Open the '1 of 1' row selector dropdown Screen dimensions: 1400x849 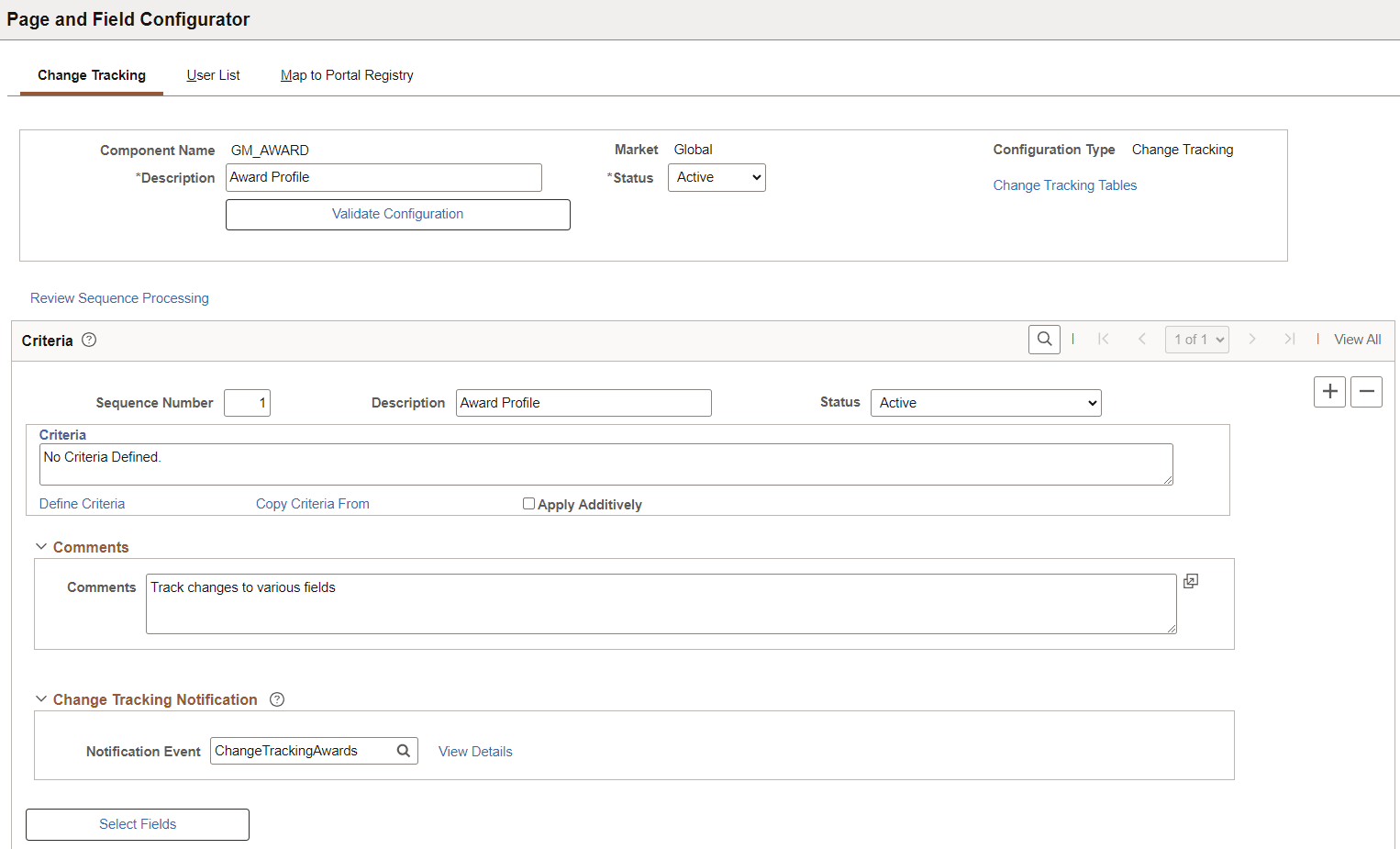click(1197, 339)
